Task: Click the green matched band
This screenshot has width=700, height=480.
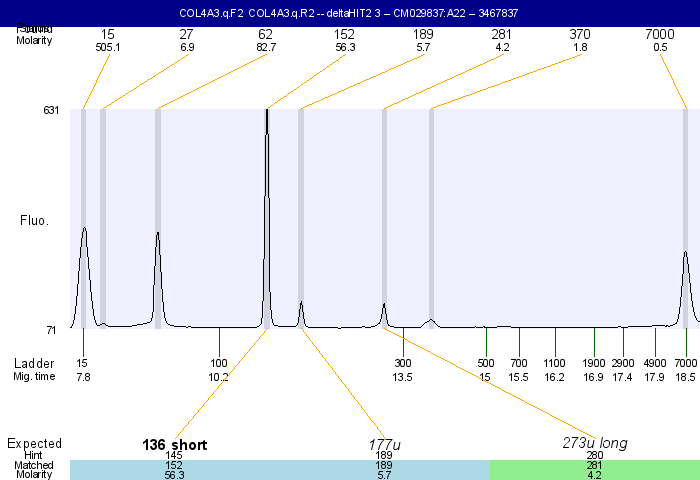Action: click(x=594, y=470)
